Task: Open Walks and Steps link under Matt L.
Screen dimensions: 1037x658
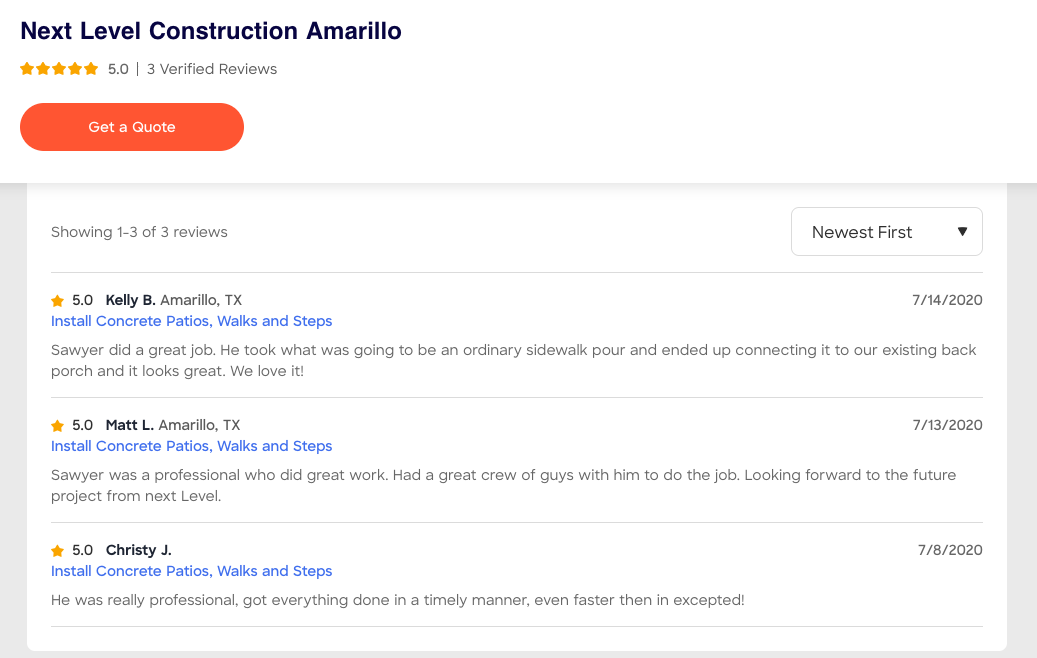Action: 274,446
